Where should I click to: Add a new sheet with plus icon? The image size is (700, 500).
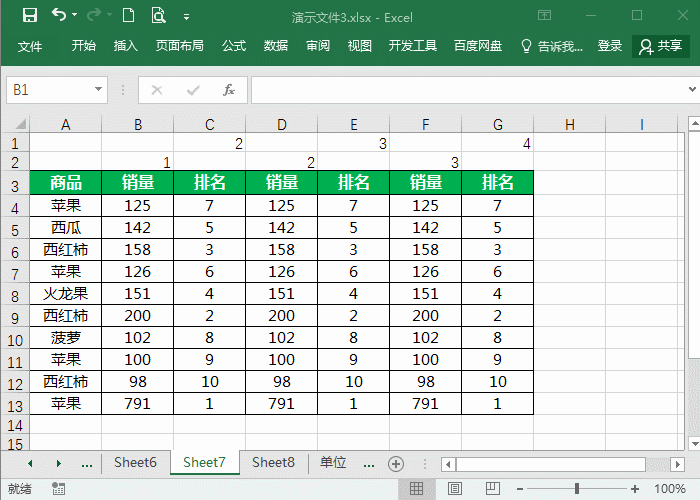pyautogui.click(x=396, y=464)
